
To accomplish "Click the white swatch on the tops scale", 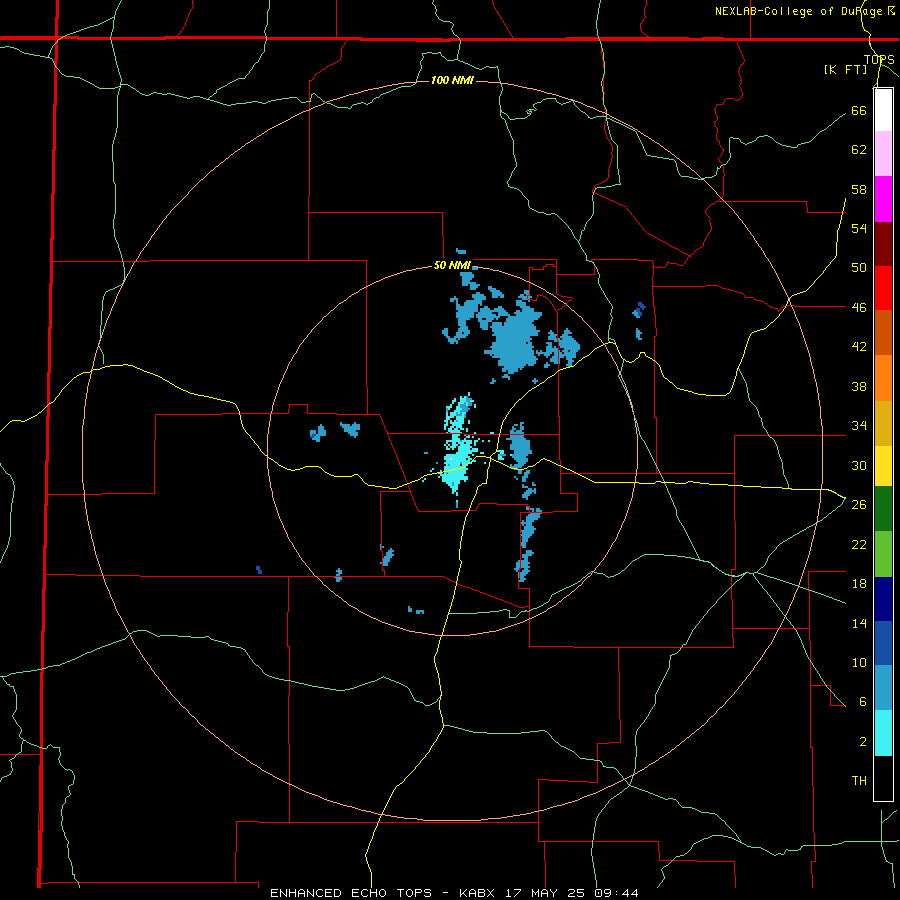I will click(x=883, y=110).
